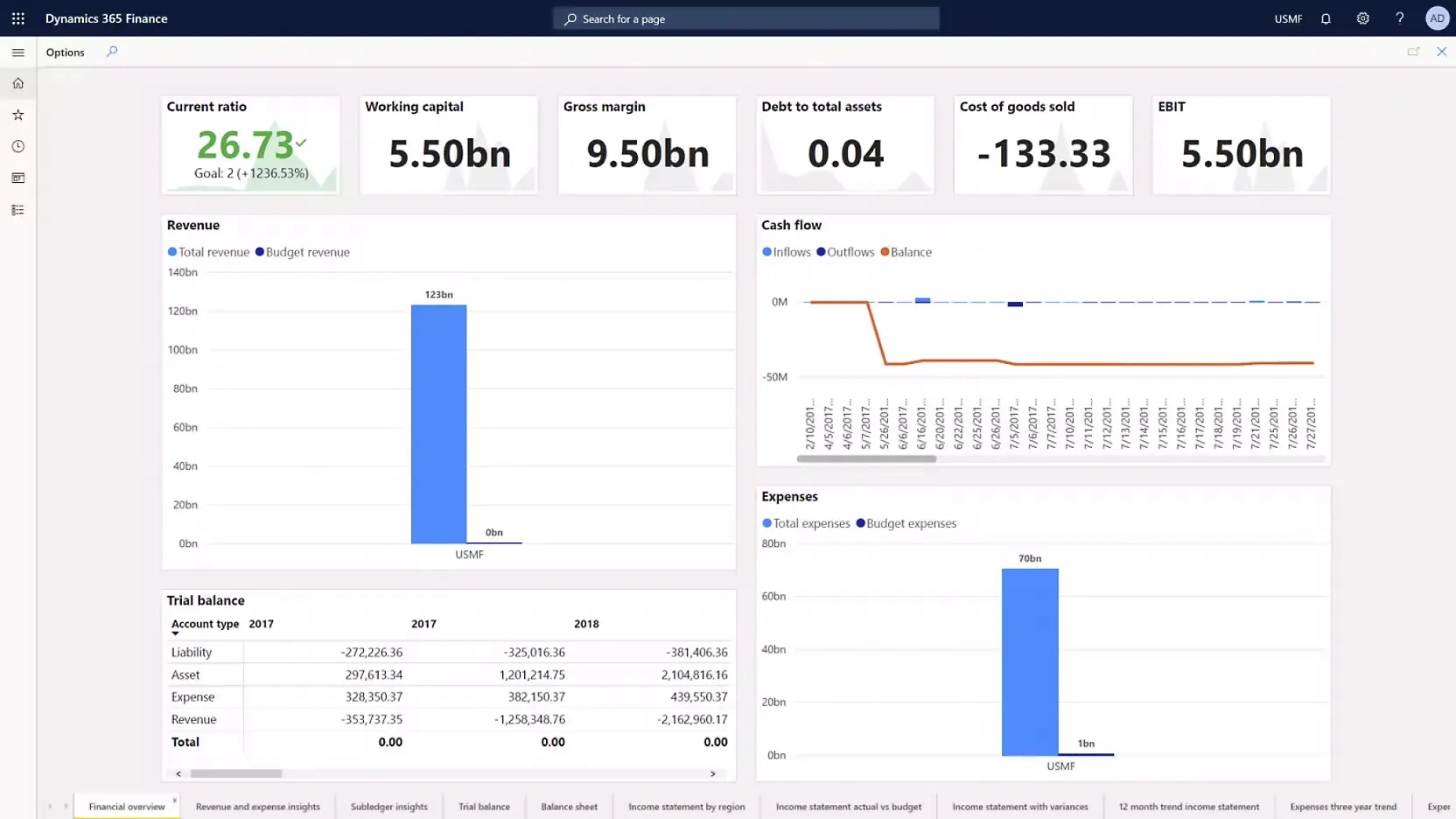Open the page in a new window icon
Viewport: 1456px width, 819px height.
point(1413,52)
